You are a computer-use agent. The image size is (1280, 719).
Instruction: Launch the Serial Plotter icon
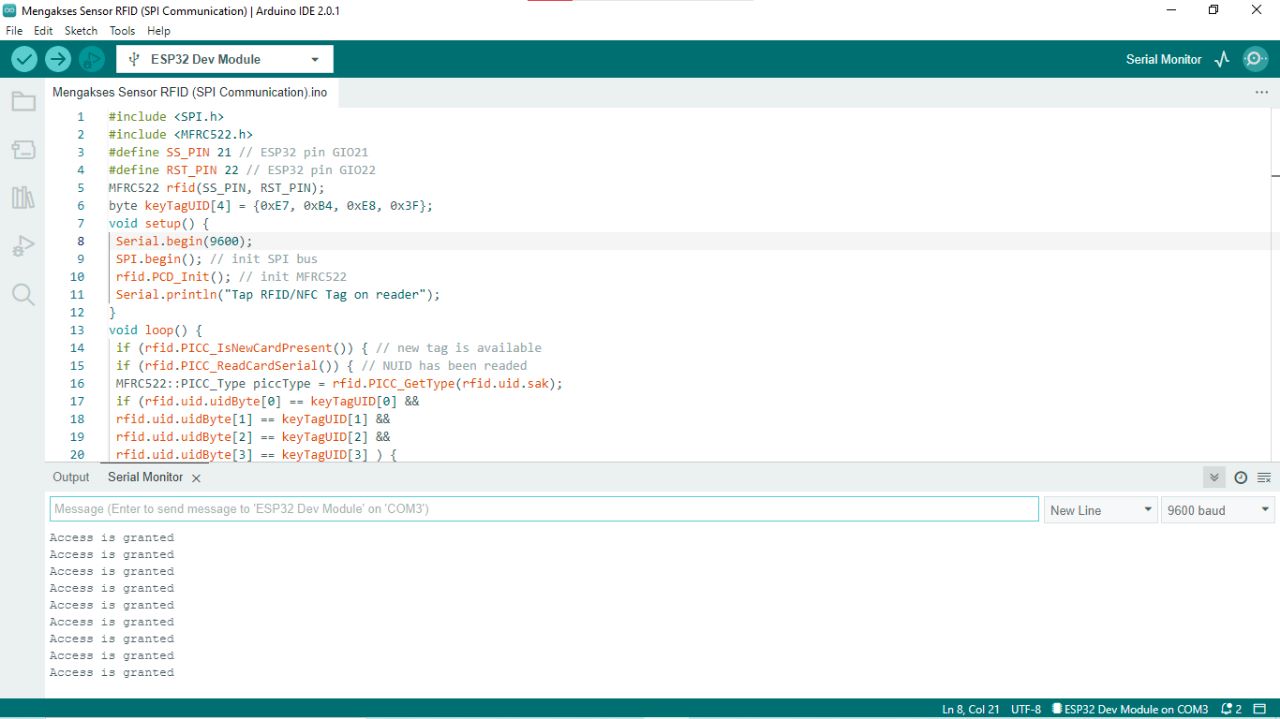click(1222, 59)
